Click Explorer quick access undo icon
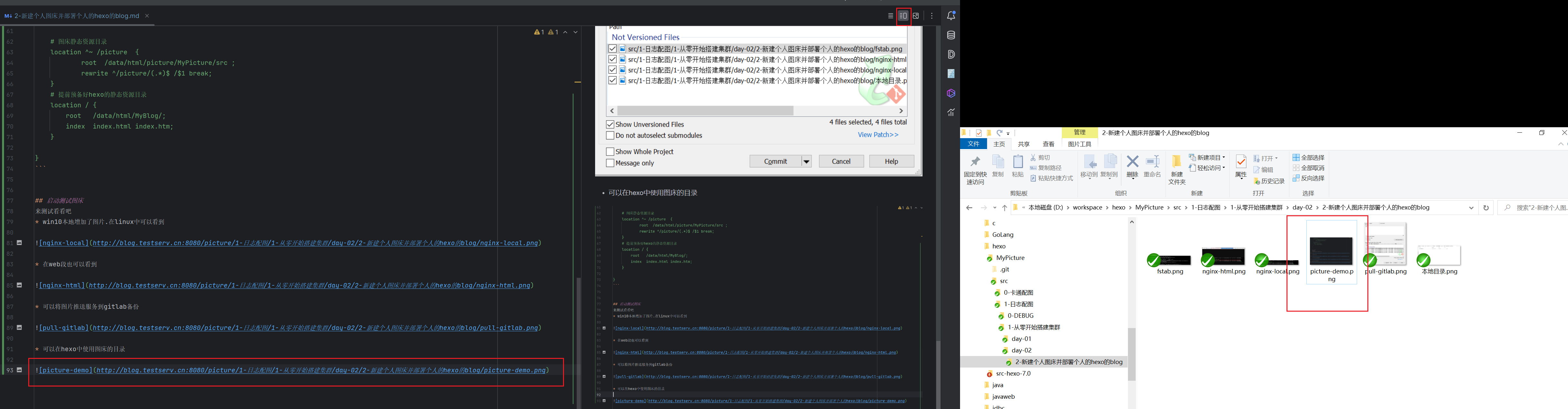 pyautogui.click(x=1000, y=133)
